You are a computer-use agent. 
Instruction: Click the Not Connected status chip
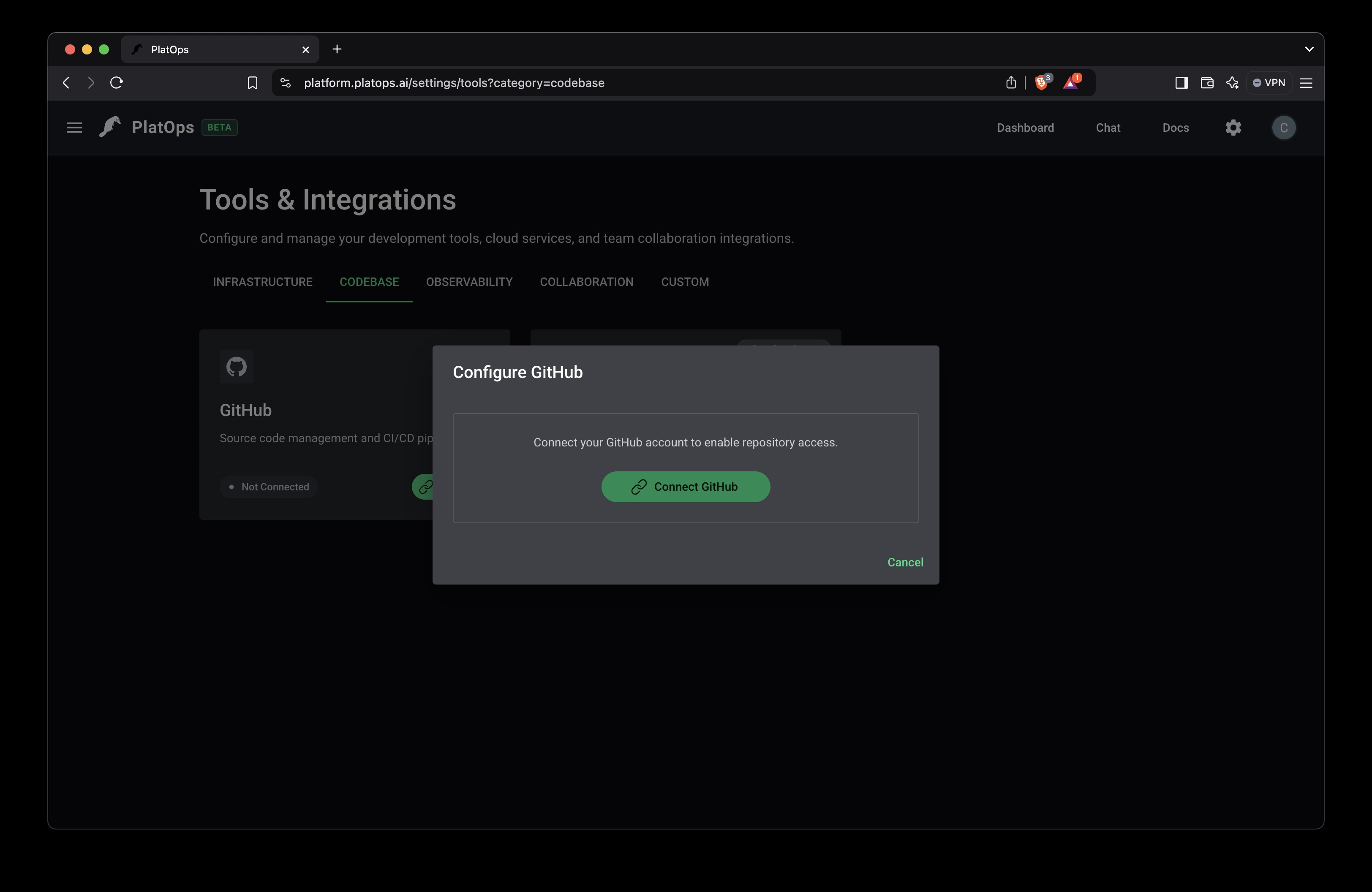pyautogui.click(x=268, y=487)
